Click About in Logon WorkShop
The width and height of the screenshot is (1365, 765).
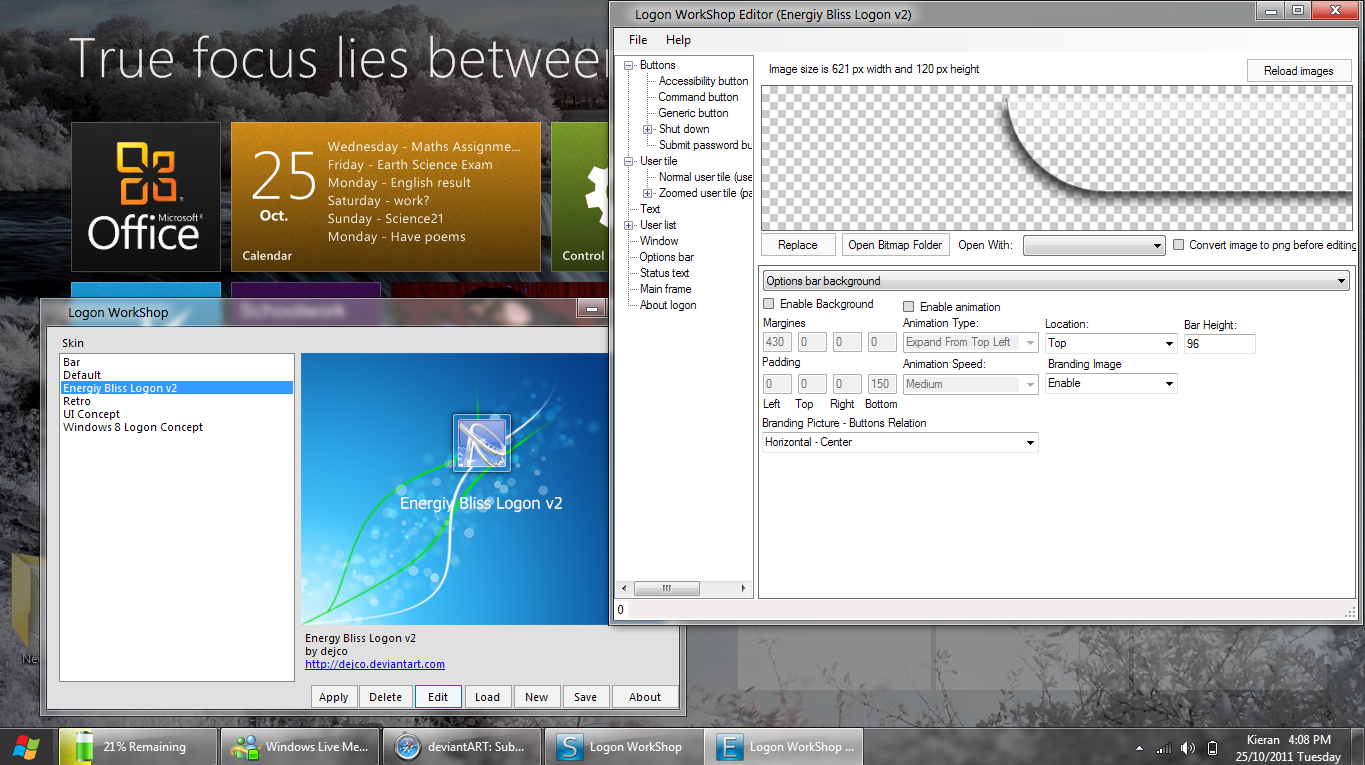pyautogui.click(x=645, y=697)
